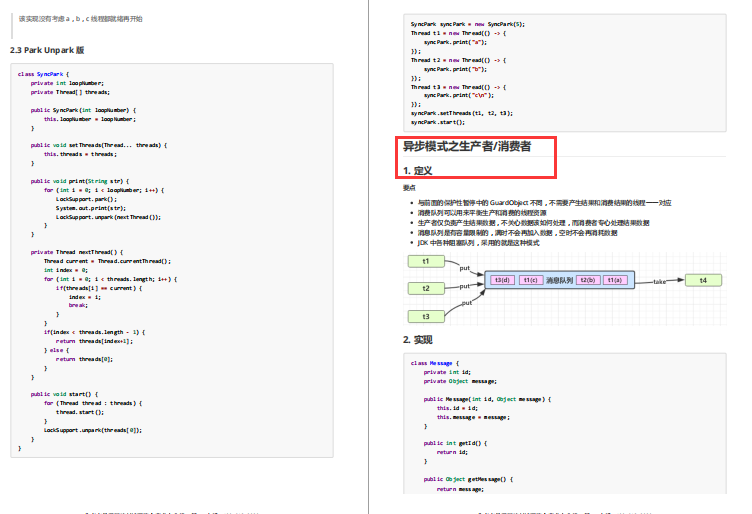Select the t4 consumer box in the diagram

click(703, 280)
